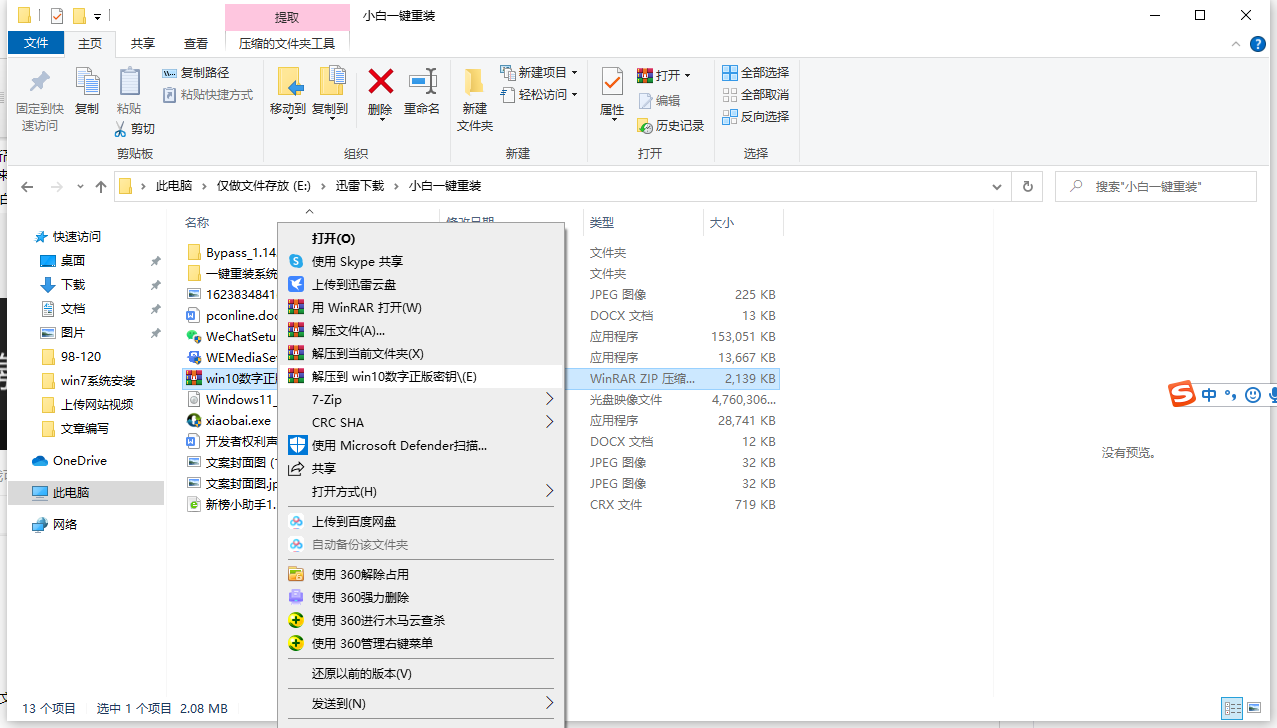Switch to the 查看 ribbon tab
The image size is (1277, 728).
[x=195, y=43]
